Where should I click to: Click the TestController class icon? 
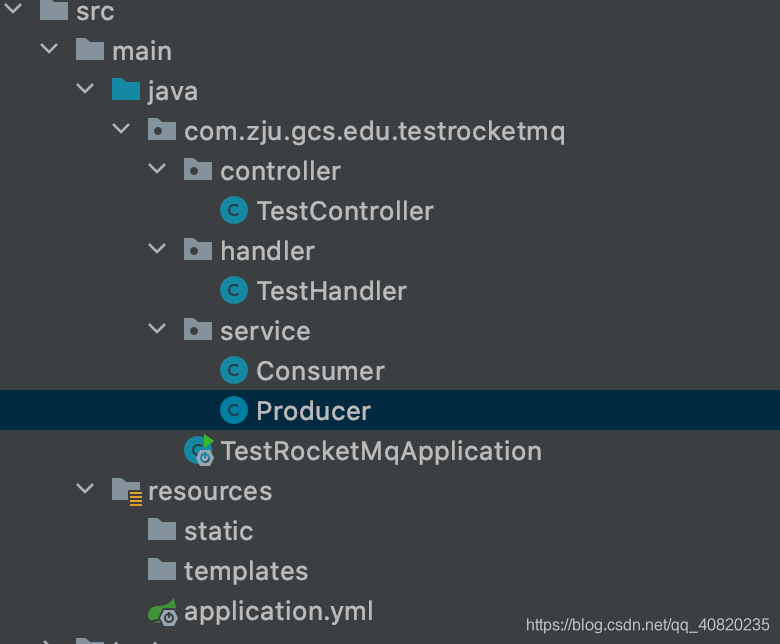pyautogui.click(x=233, y=211)
